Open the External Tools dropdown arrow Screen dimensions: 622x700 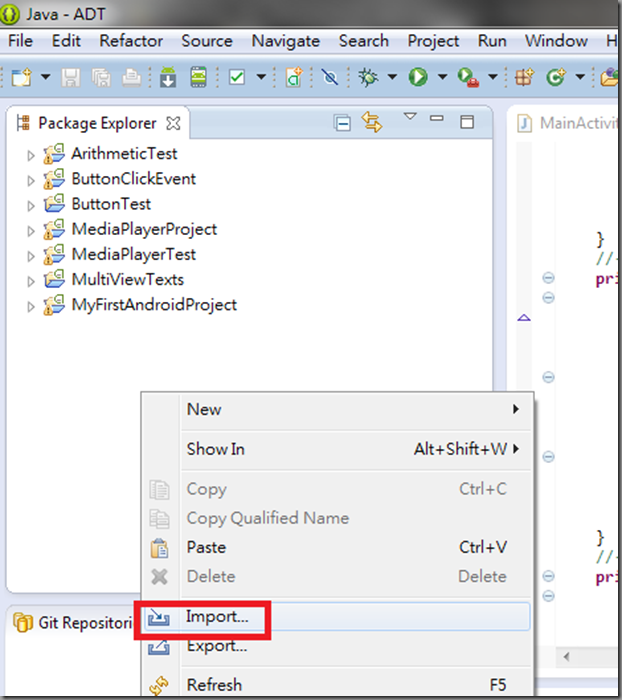[493, 77]
